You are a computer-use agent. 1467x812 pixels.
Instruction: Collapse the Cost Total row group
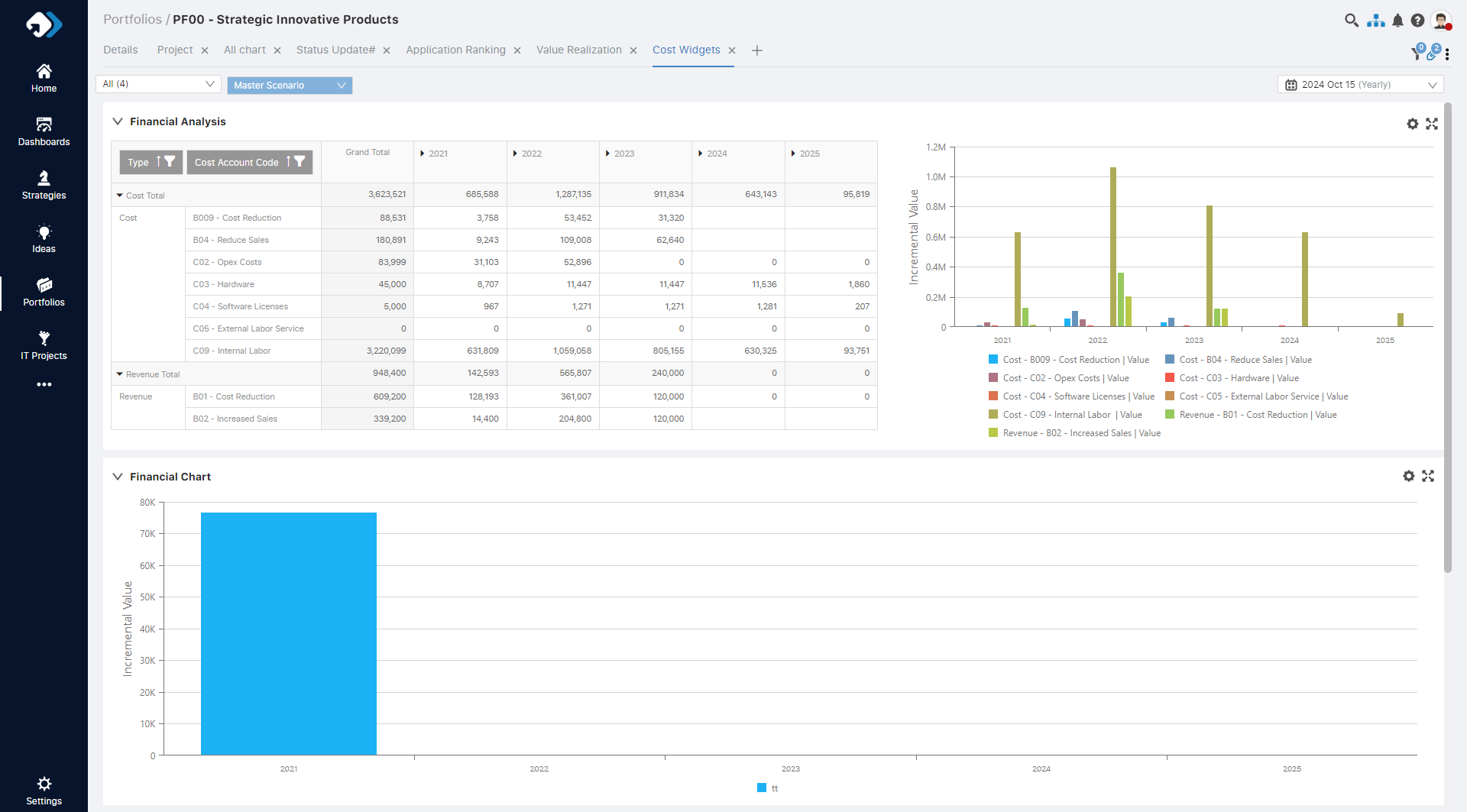[120, 196]
